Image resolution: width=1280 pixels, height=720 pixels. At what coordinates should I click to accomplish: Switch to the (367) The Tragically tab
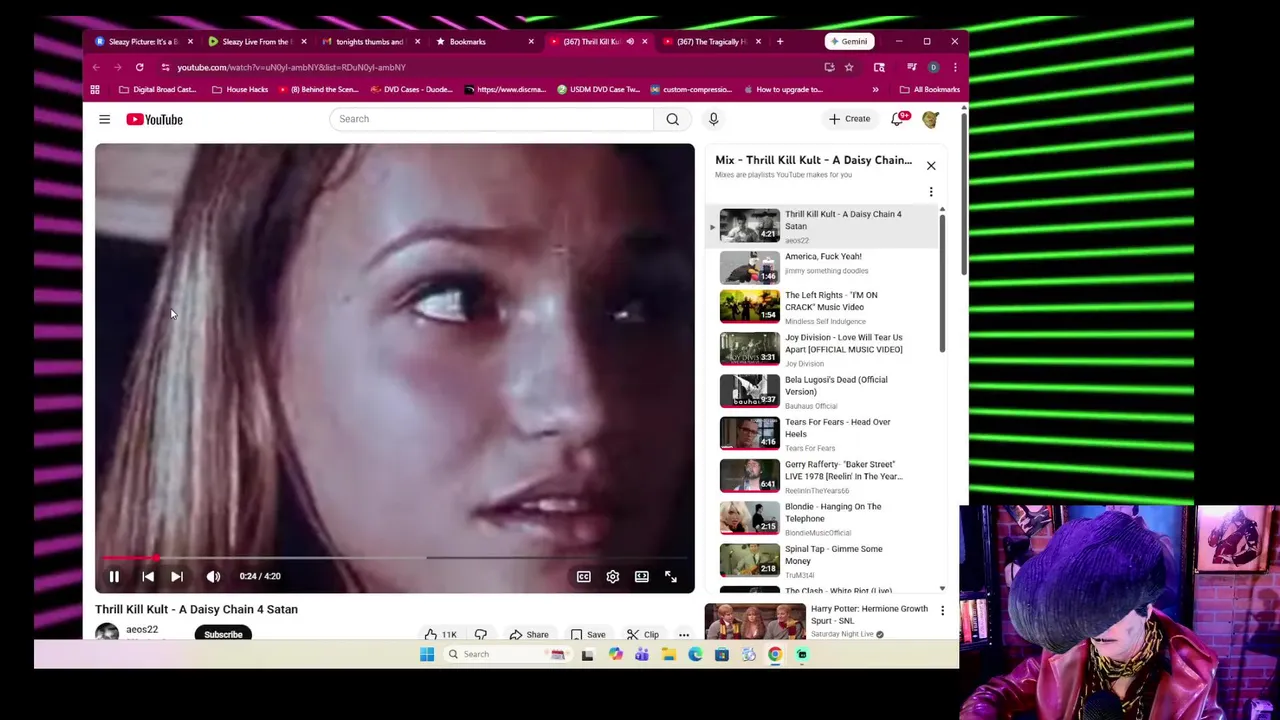711,42
